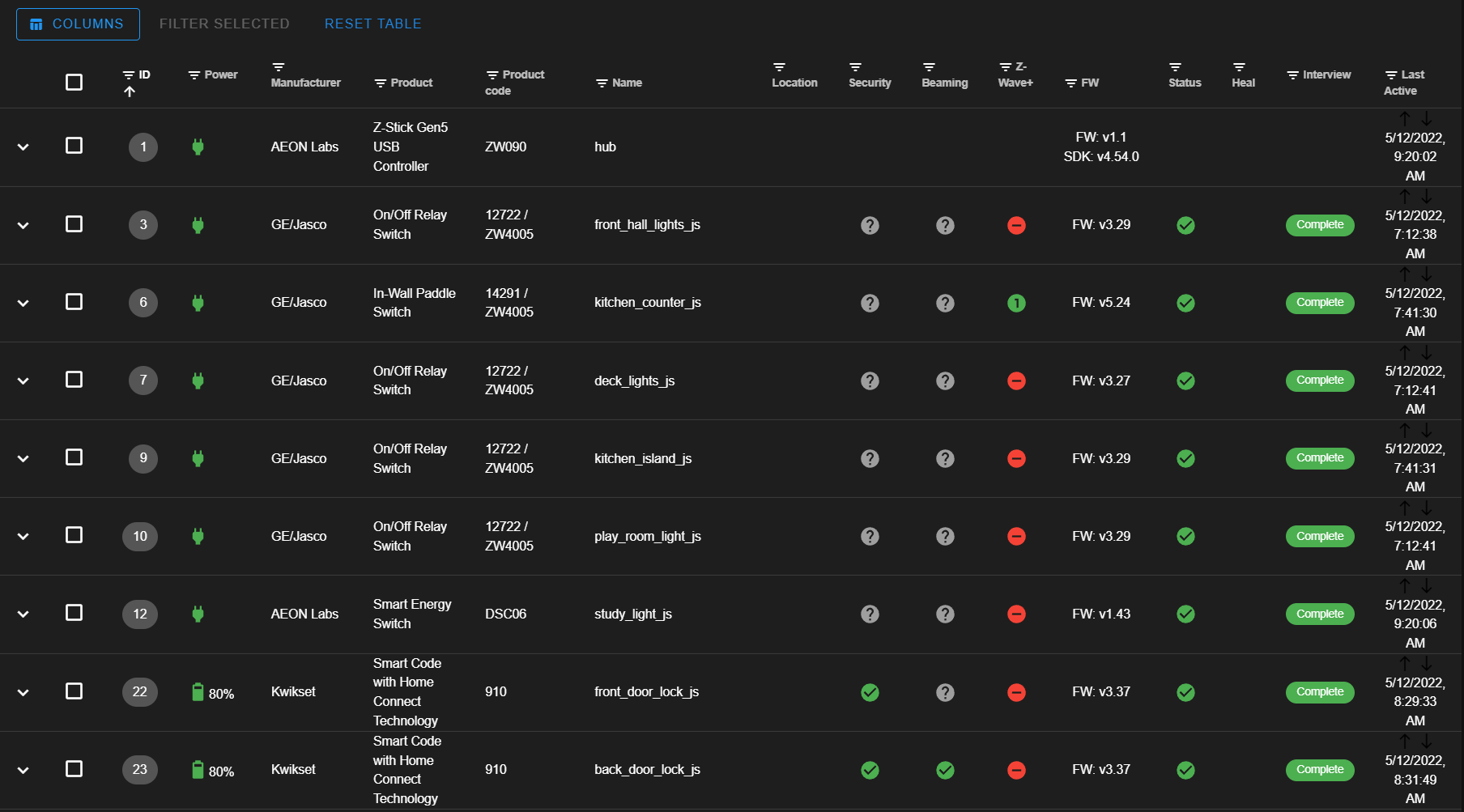Viewport: 1464px width, 812px height.
Task: Click the unknown beaming icon for kitchen_island_js
Action: coord(945,458)
